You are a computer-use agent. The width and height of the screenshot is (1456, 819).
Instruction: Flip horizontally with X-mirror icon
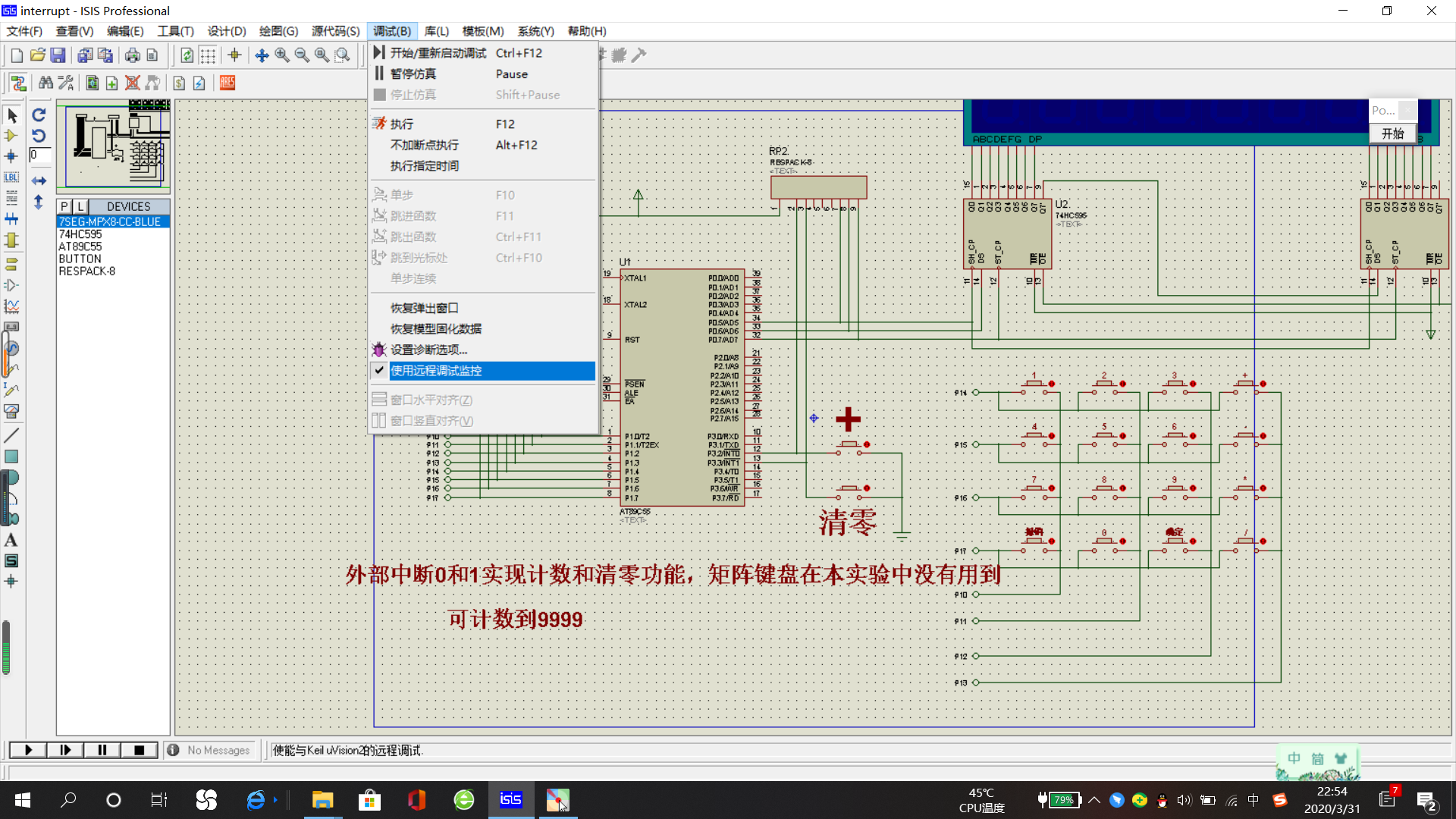click(39, 180)
